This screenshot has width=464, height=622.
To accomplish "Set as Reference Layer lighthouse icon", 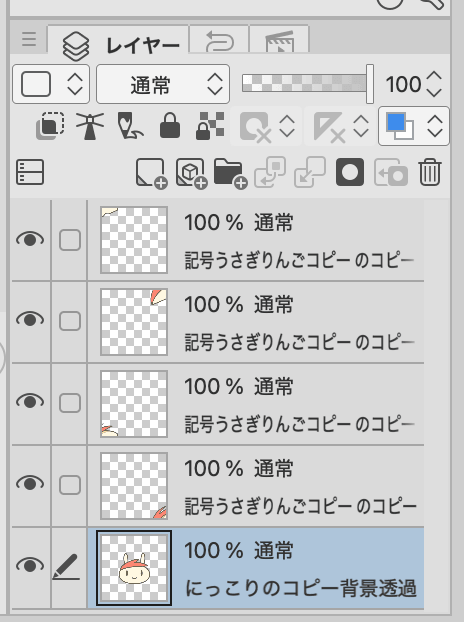I will click(90, 126).
